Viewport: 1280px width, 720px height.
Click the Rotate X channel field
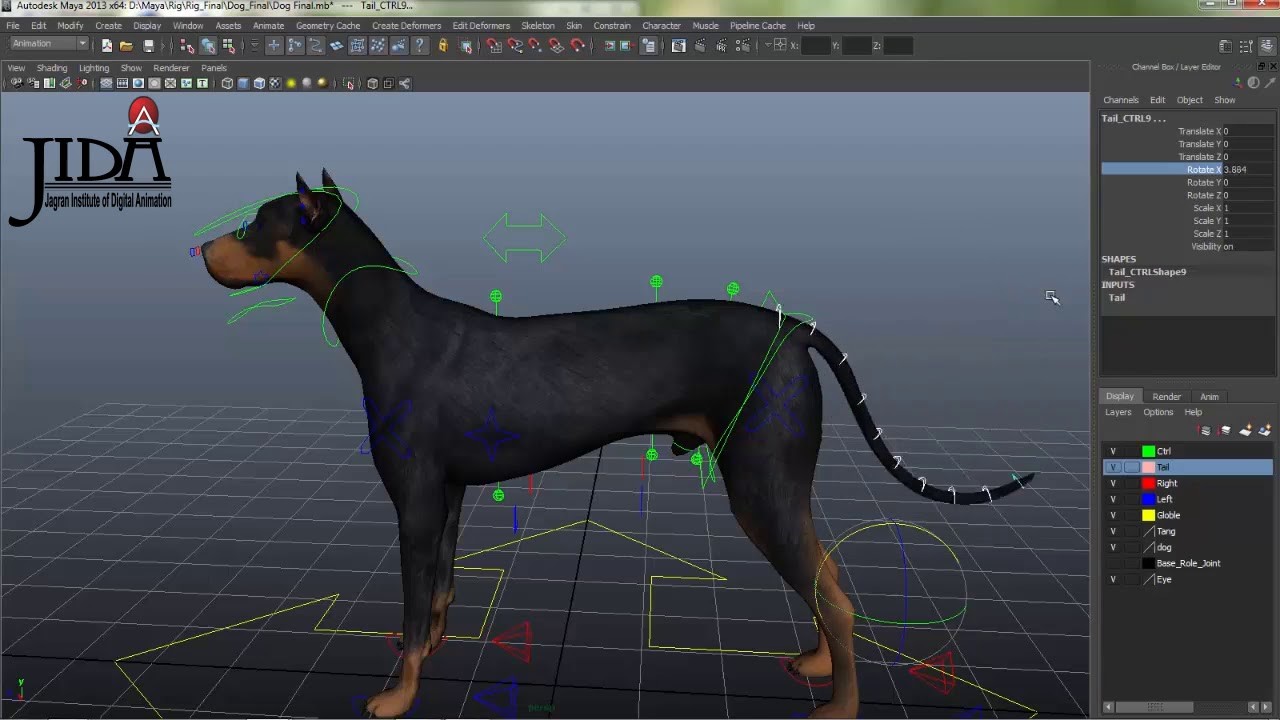click(1234, 169)
